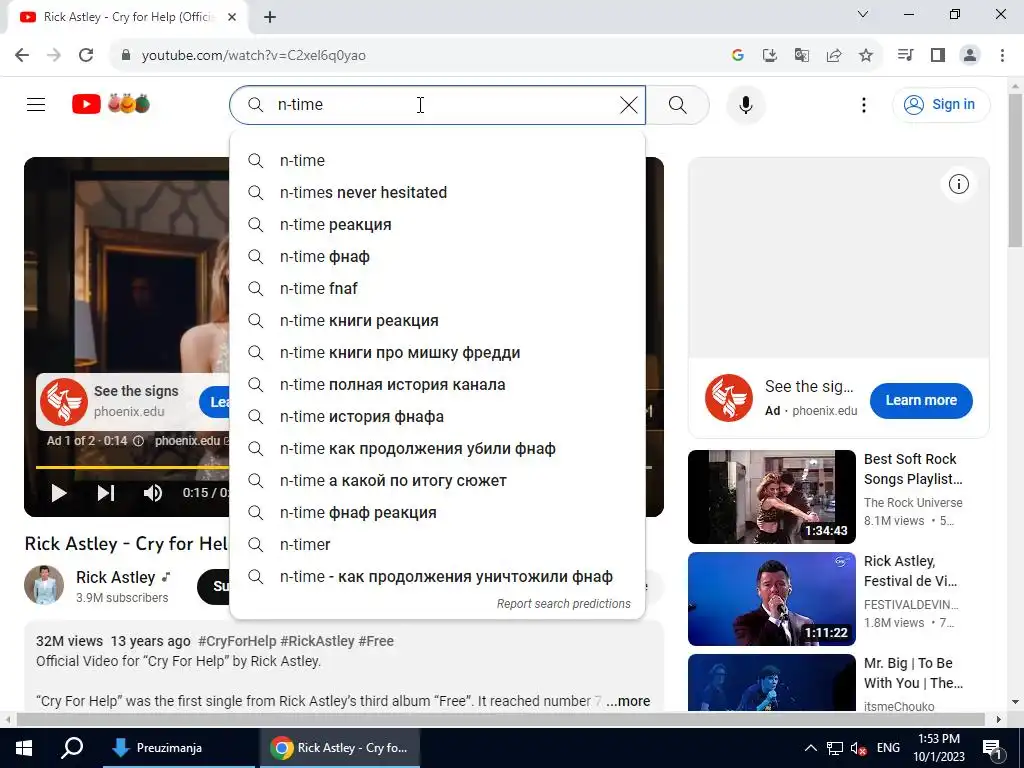Sign in to YouTube
This screenshot has height=768, width=1024.
941,104
